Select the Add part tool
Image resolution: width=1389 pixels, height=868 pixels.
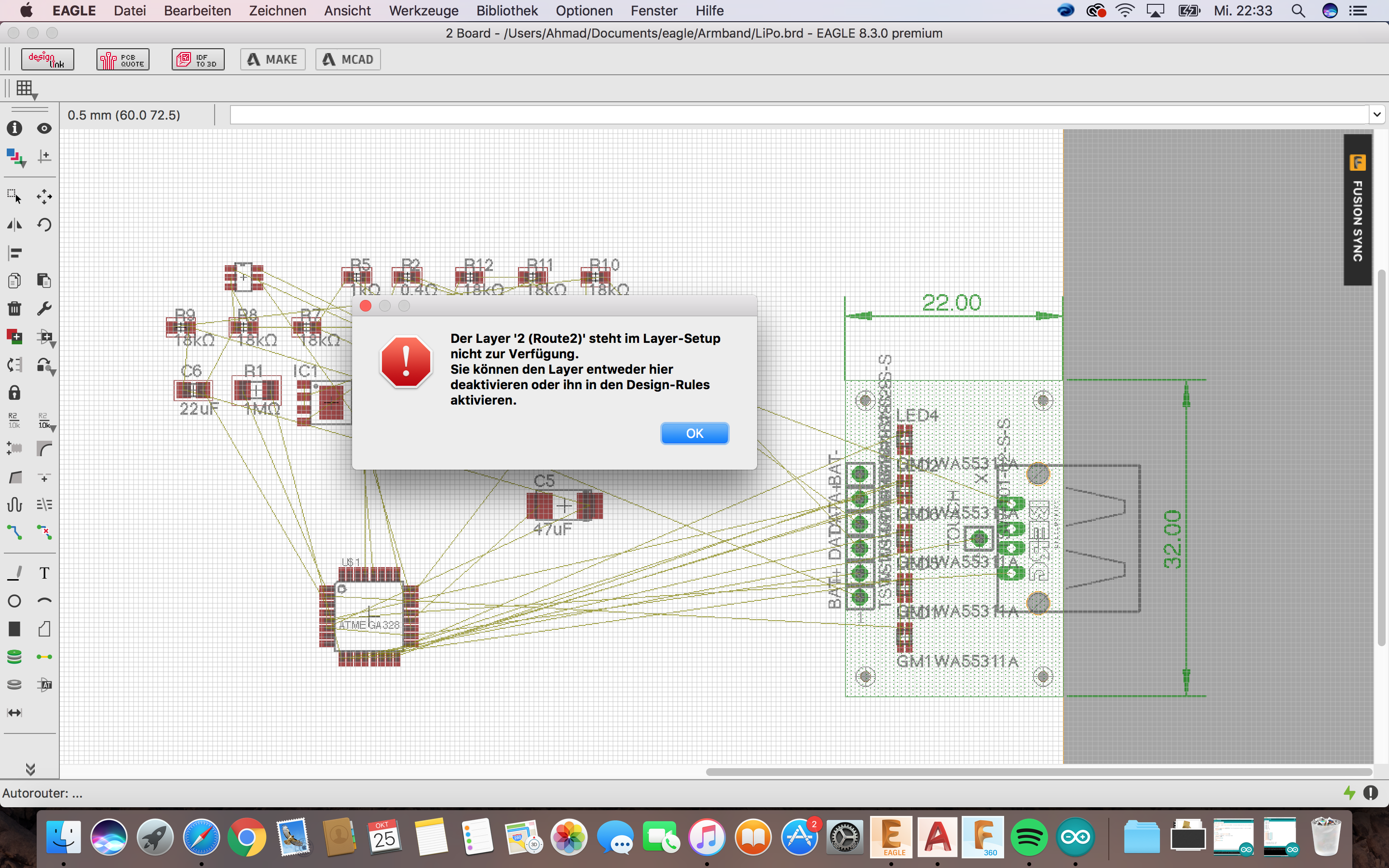[x=14, y=337]
